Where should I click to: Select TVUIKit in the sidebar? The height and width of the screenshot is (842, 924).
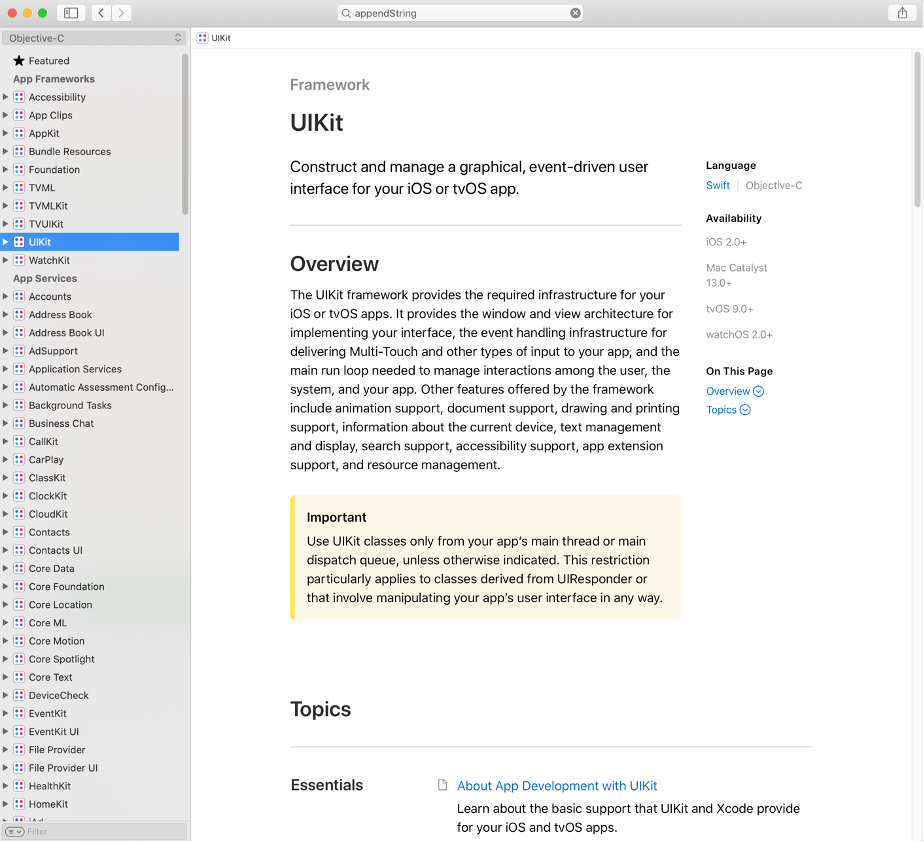(x=46, y=224)
